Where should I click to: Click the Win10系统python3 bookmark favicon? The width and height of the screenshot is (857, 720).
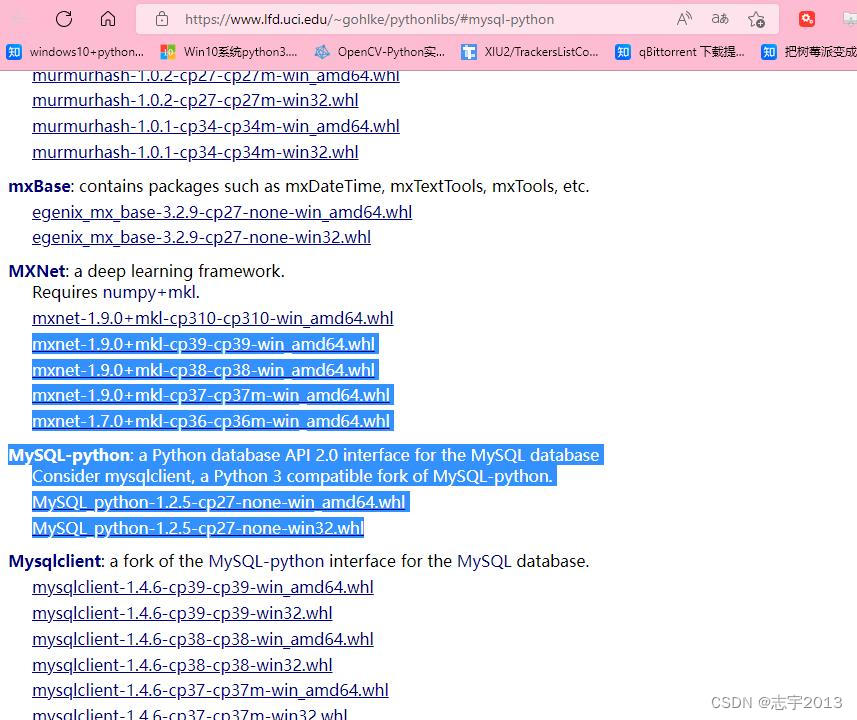tap(168, 52)
